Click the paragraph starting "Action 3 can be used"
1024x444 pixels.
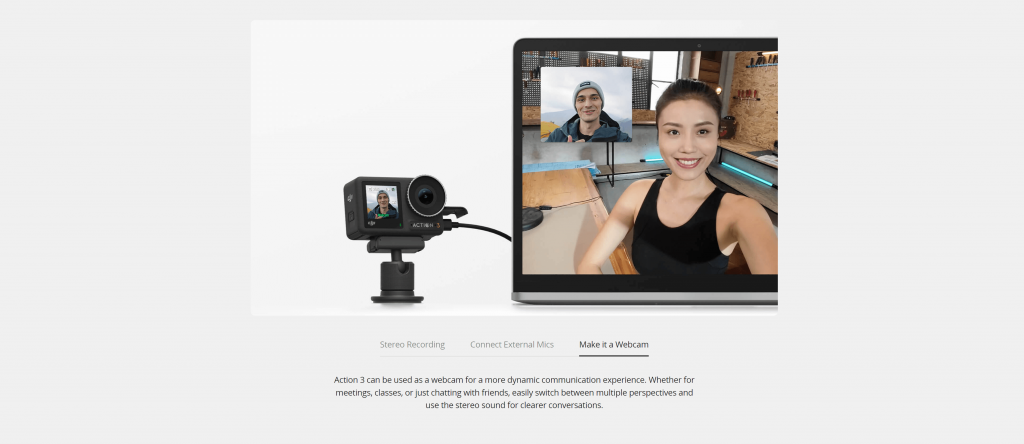(514, 392)
